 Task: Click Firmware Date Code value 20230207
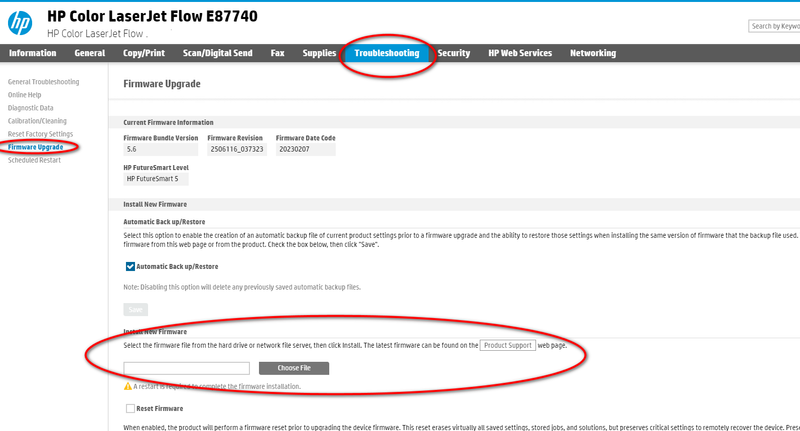[306, 149]
